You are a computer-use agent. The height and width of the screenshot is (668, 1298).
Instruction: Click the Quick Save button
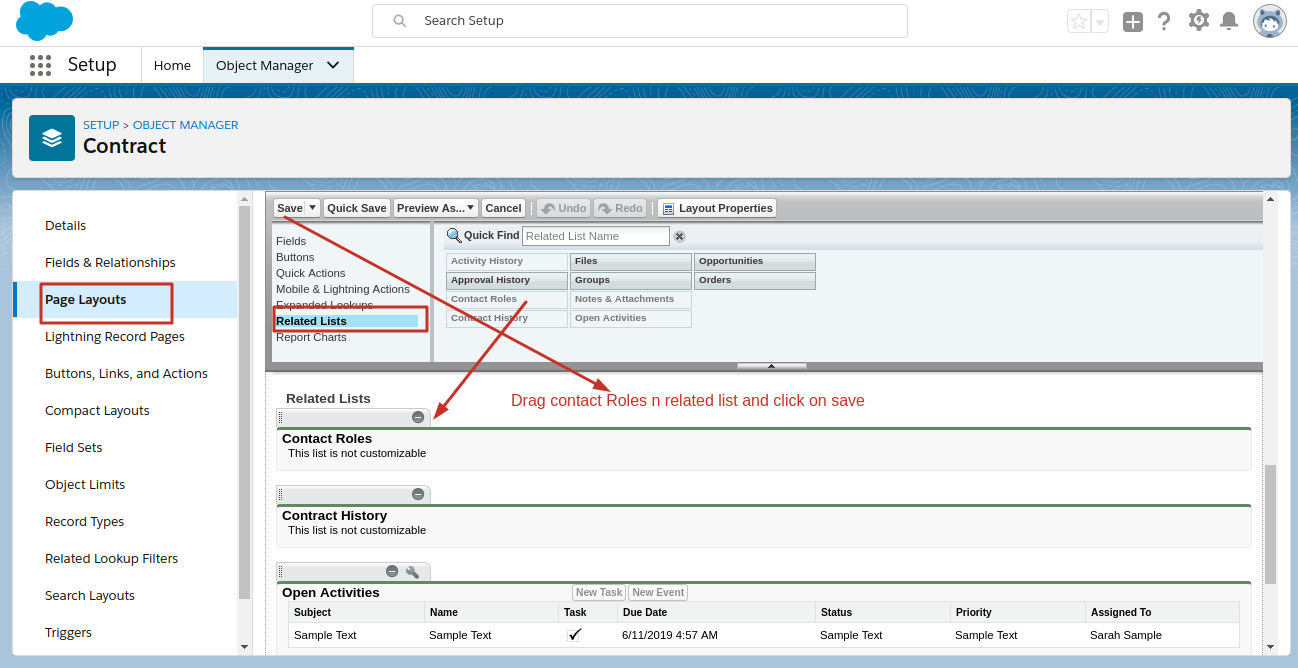tap(356, 208)
